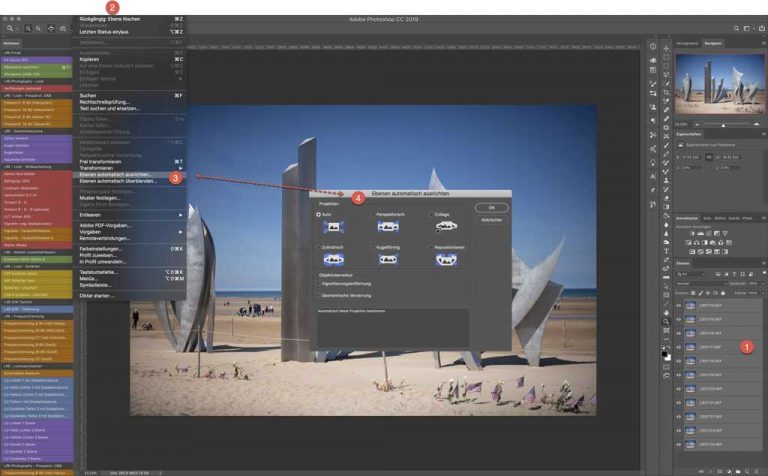The width and height of the screenshot is (768, 476).
Task: Lock image pixels using brush lock icon
Action: point(700,293)
